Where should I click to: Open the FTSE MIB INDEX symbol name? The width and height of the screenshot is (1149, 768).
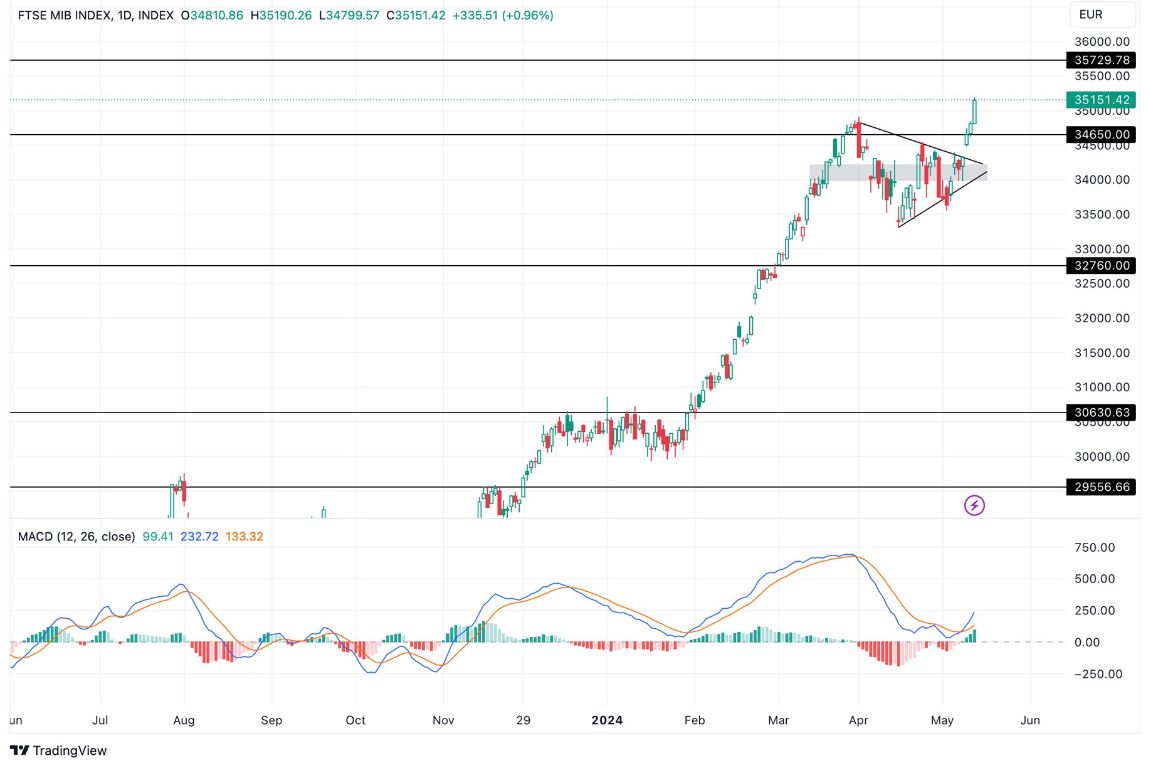coord(64,17)
